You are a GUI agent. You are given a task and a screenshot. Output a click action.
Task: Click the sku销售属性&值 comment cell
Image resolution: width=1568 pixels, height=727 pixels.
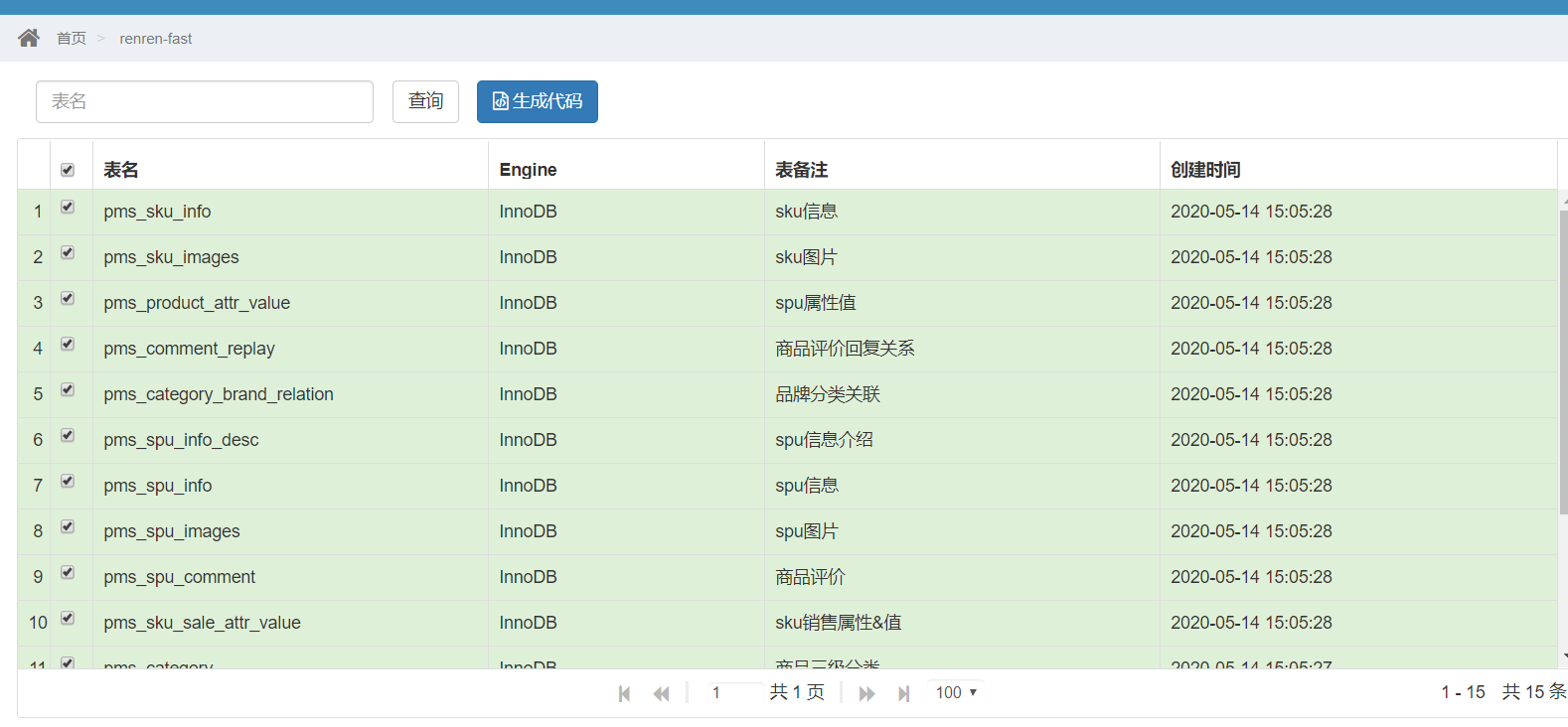(962, 623)
